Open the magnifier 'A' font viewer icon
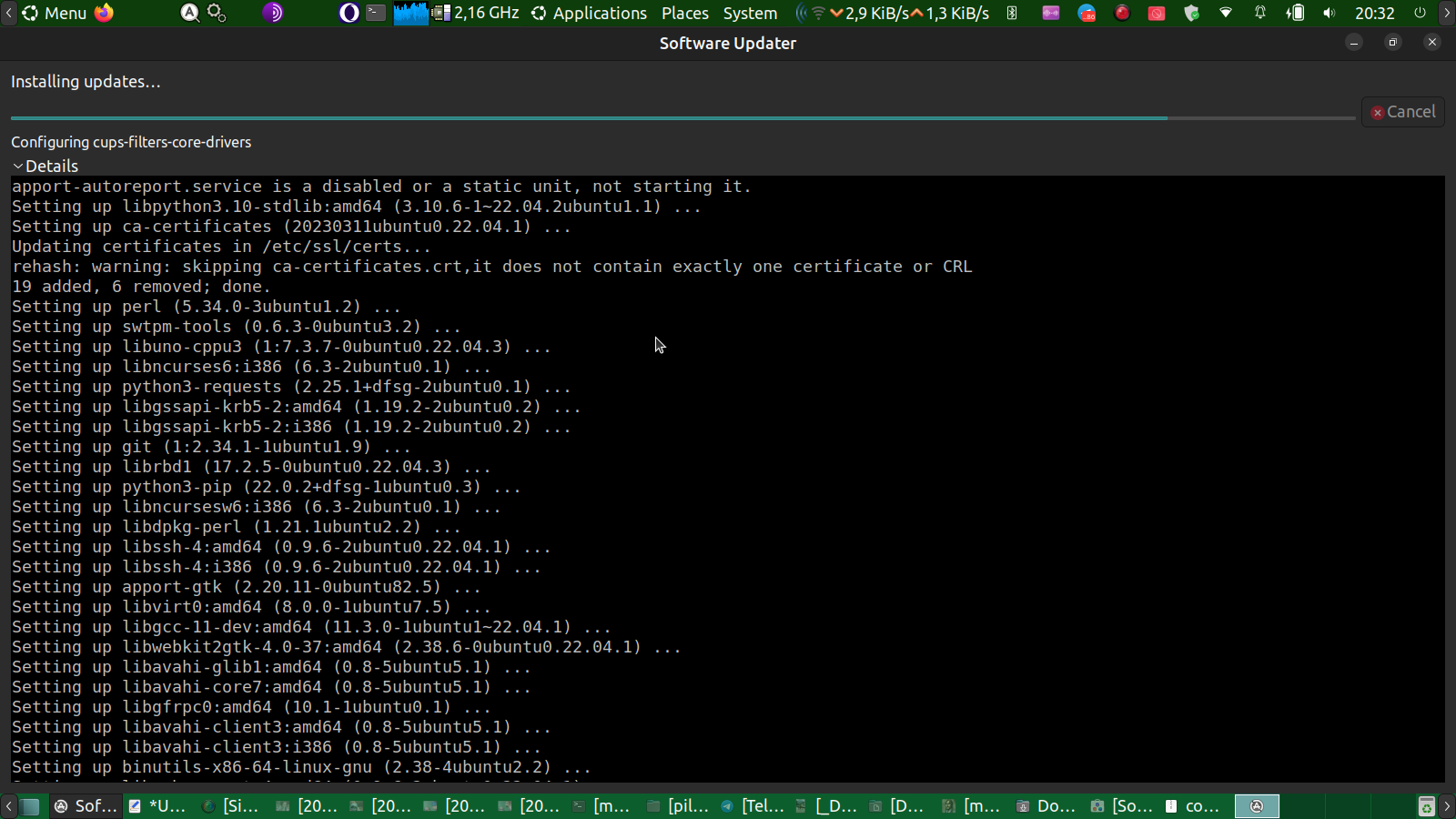 tap(189, 13)
